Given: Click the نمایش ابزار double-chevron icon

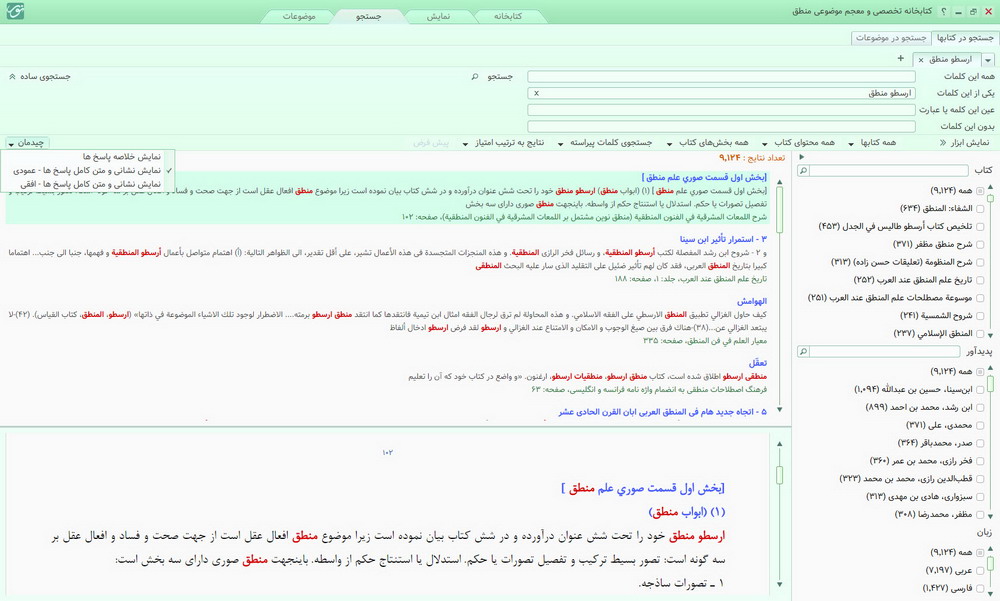Looking at the screenshot, I should [943, 143].
